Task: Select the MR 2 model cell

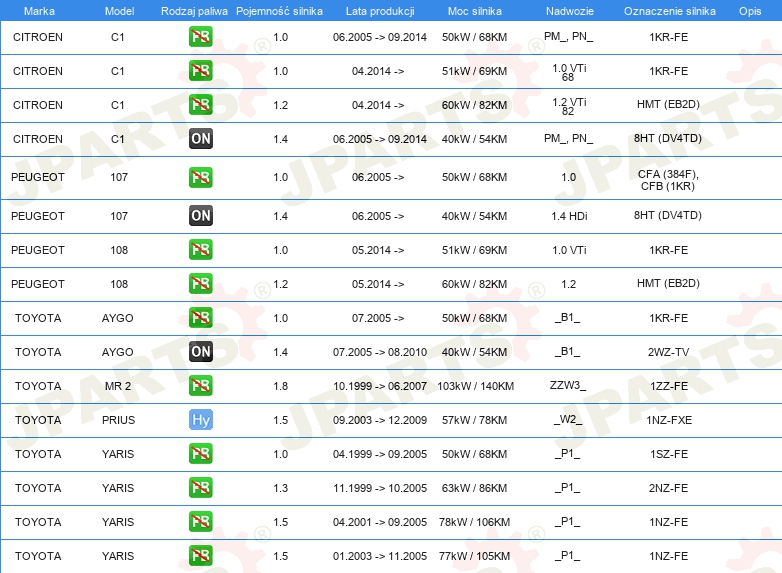Action: point(118,386)
